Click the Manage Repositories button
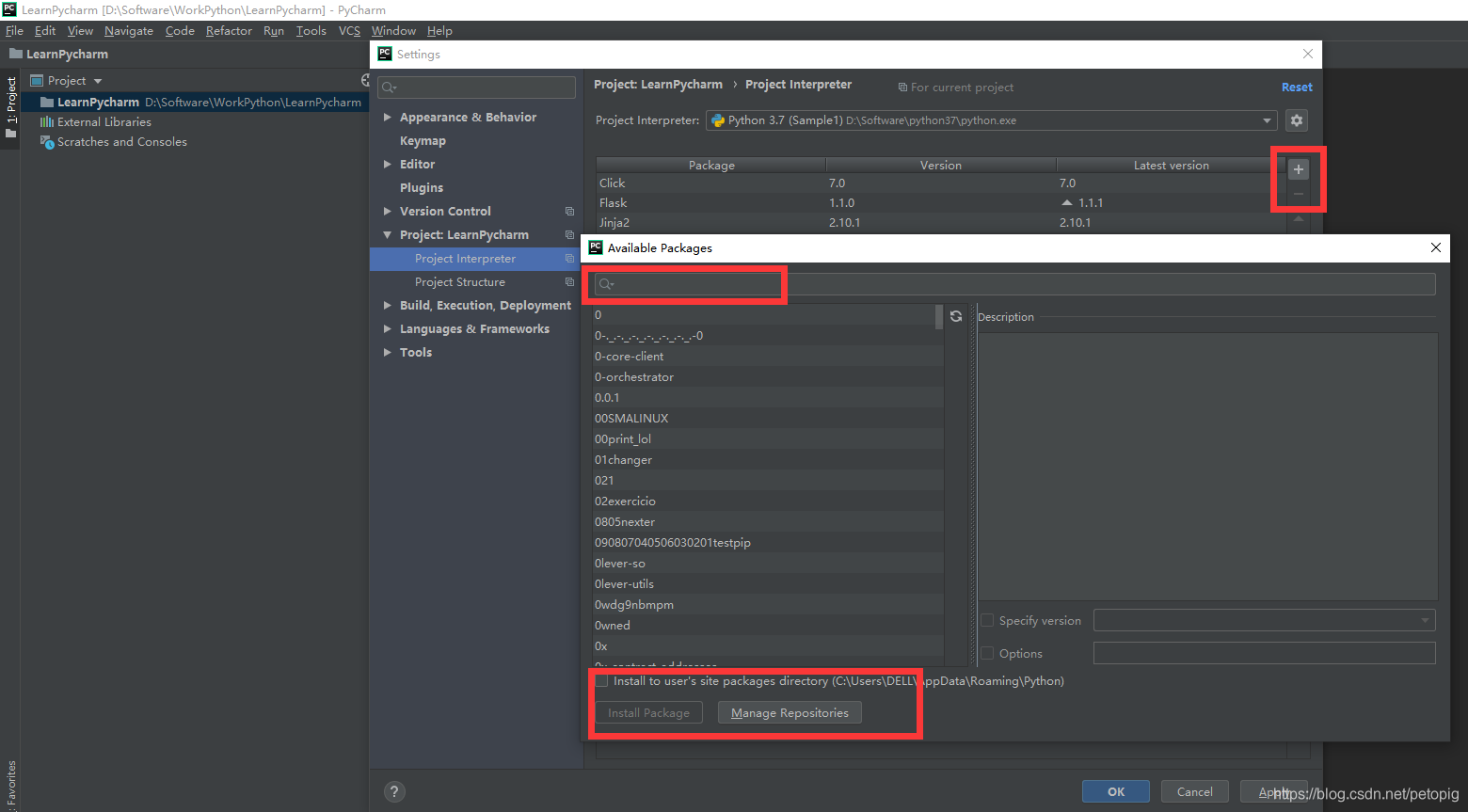Image resolution: width=1468 pixels, height=812 pixels. (x=790, y=713)
